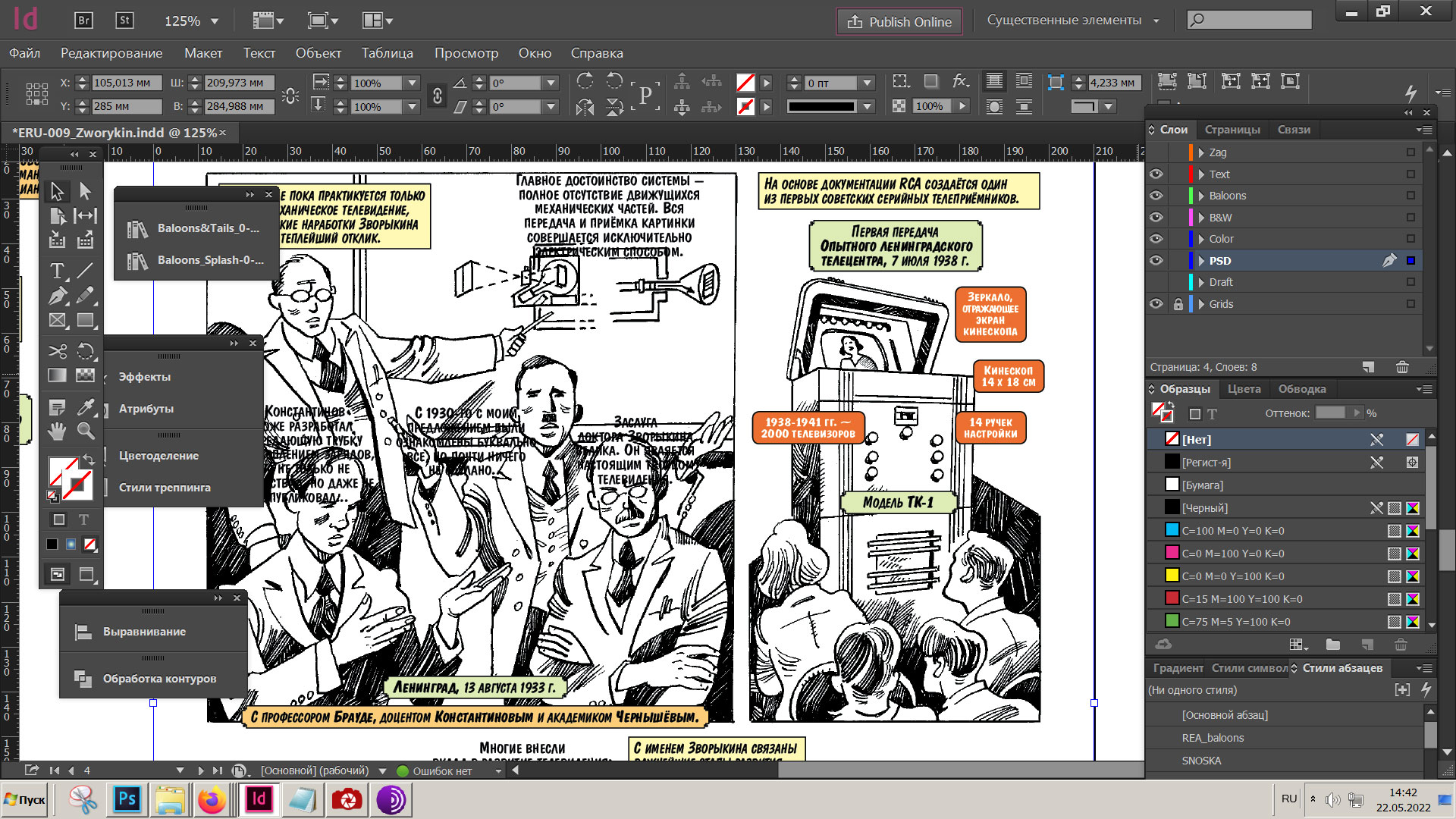
Task: Toggle visibility of Color layer
Action: (x=1156, y=238)
